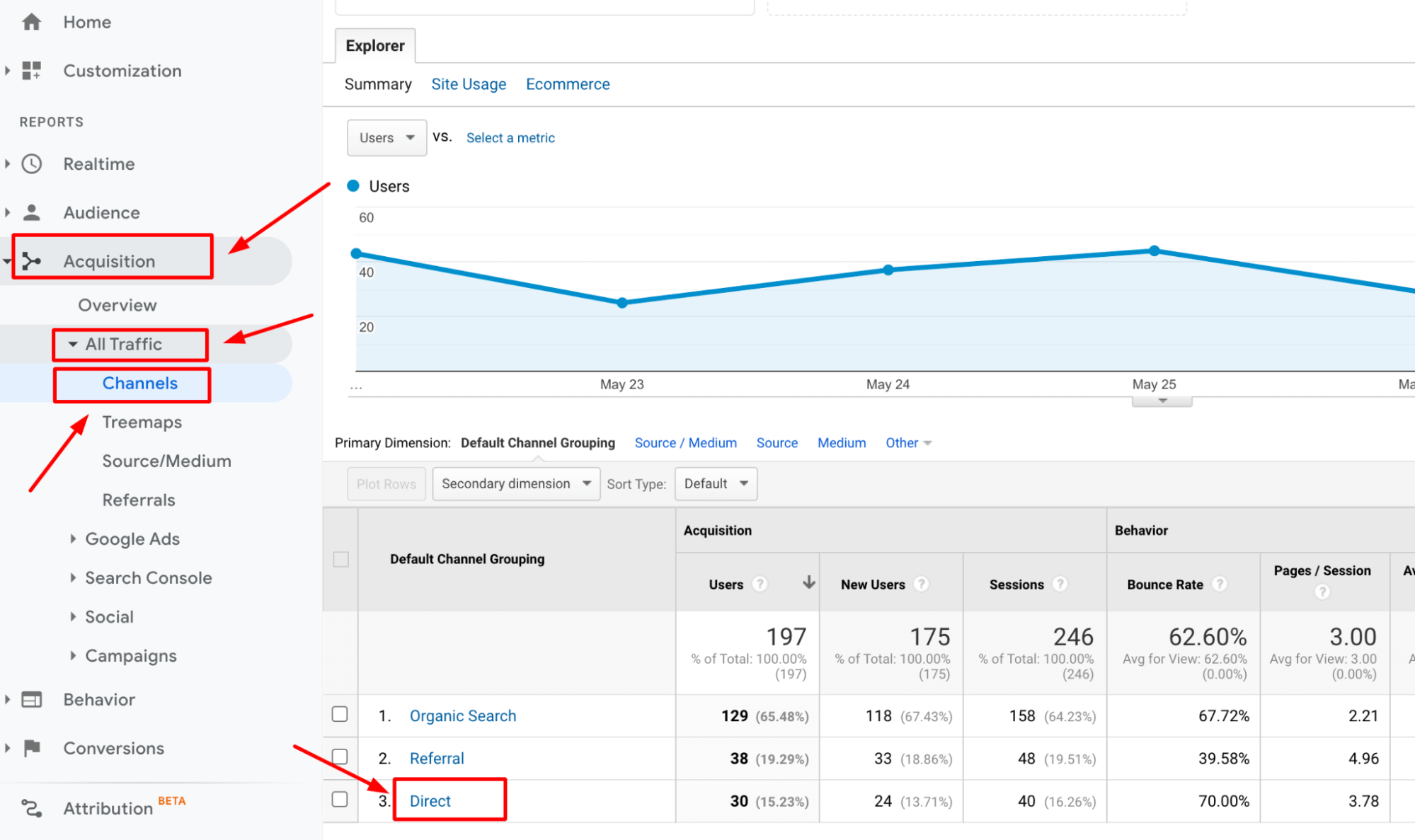The image size is (1415, 840).
Task: Set primary dimension to Source
Action: 777,442
